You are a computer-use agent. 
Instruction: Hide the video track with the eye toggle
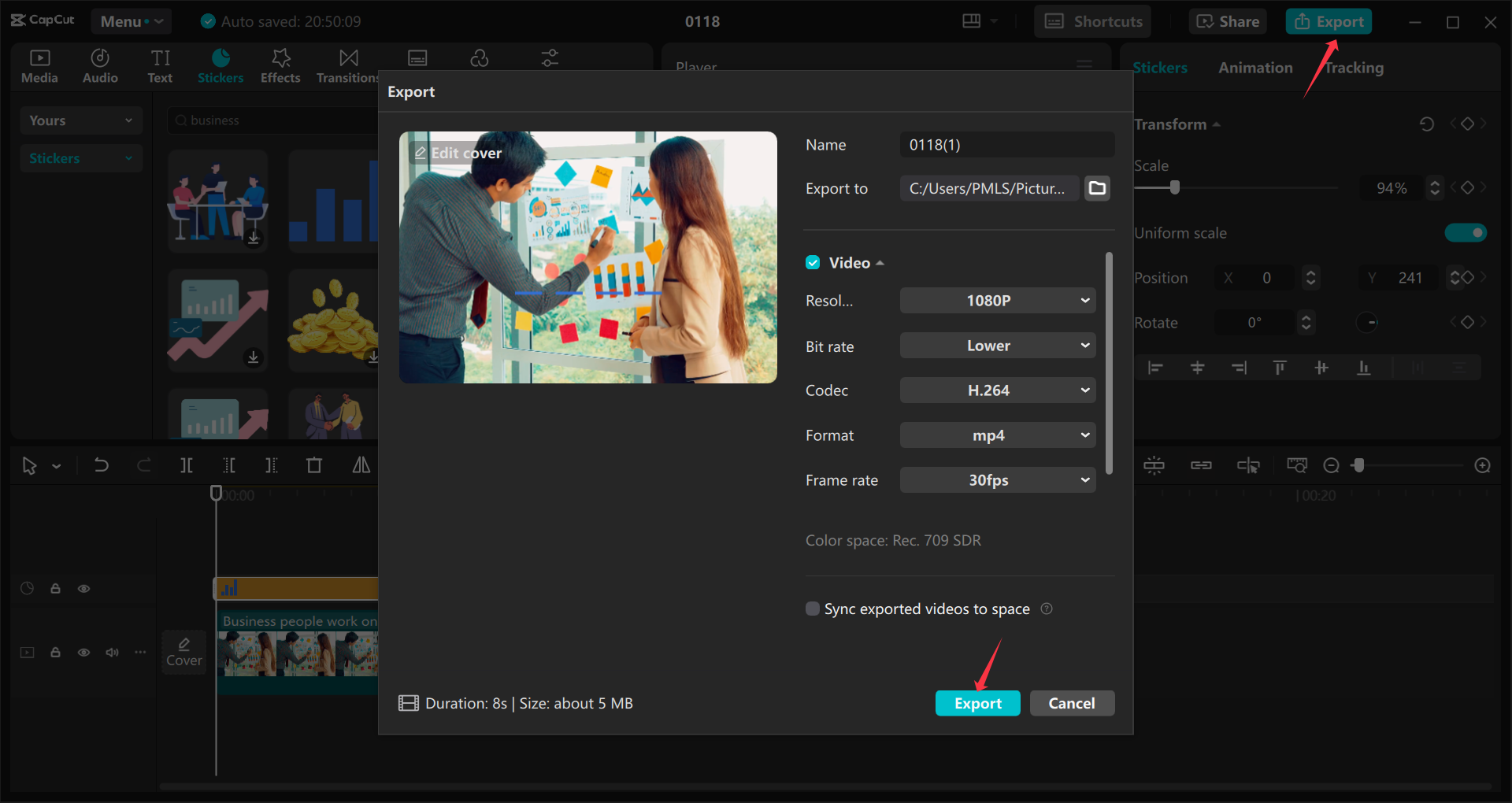click(83, 653)
